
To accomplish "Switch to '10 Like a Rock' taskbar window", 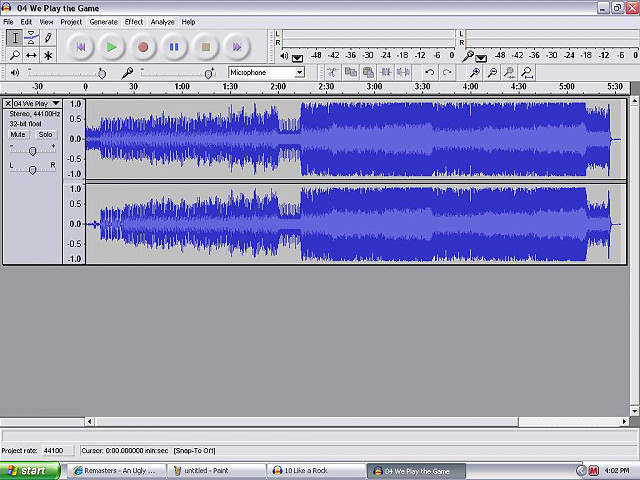I will click(x=316, y=471).
